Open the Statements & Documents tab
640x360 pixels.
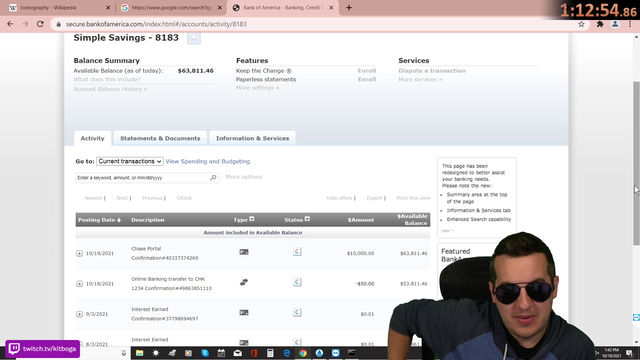click(x=160, y=138)
